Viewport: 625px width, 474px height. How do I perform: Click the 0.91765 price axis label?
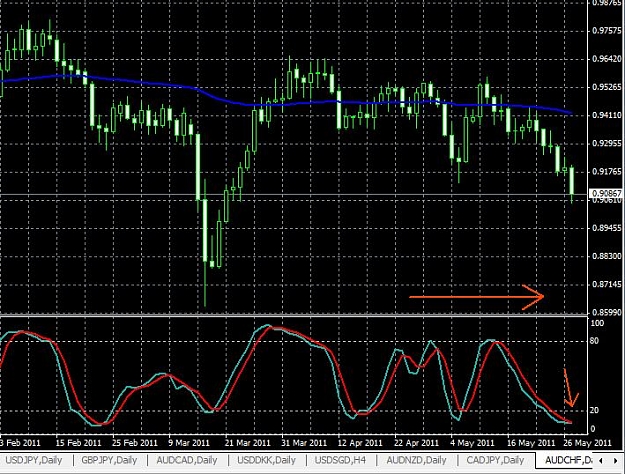coord(606,171)
